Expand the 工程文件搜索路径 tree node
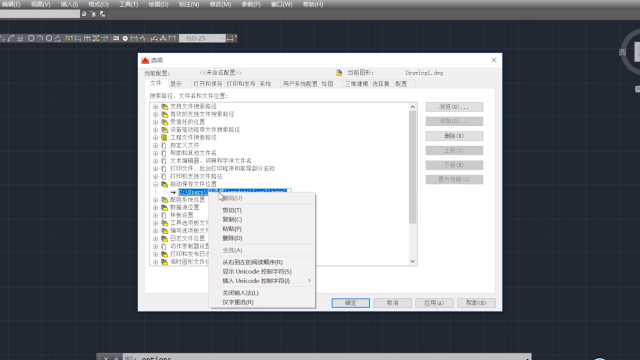640x360 pixels. (156, 138)
